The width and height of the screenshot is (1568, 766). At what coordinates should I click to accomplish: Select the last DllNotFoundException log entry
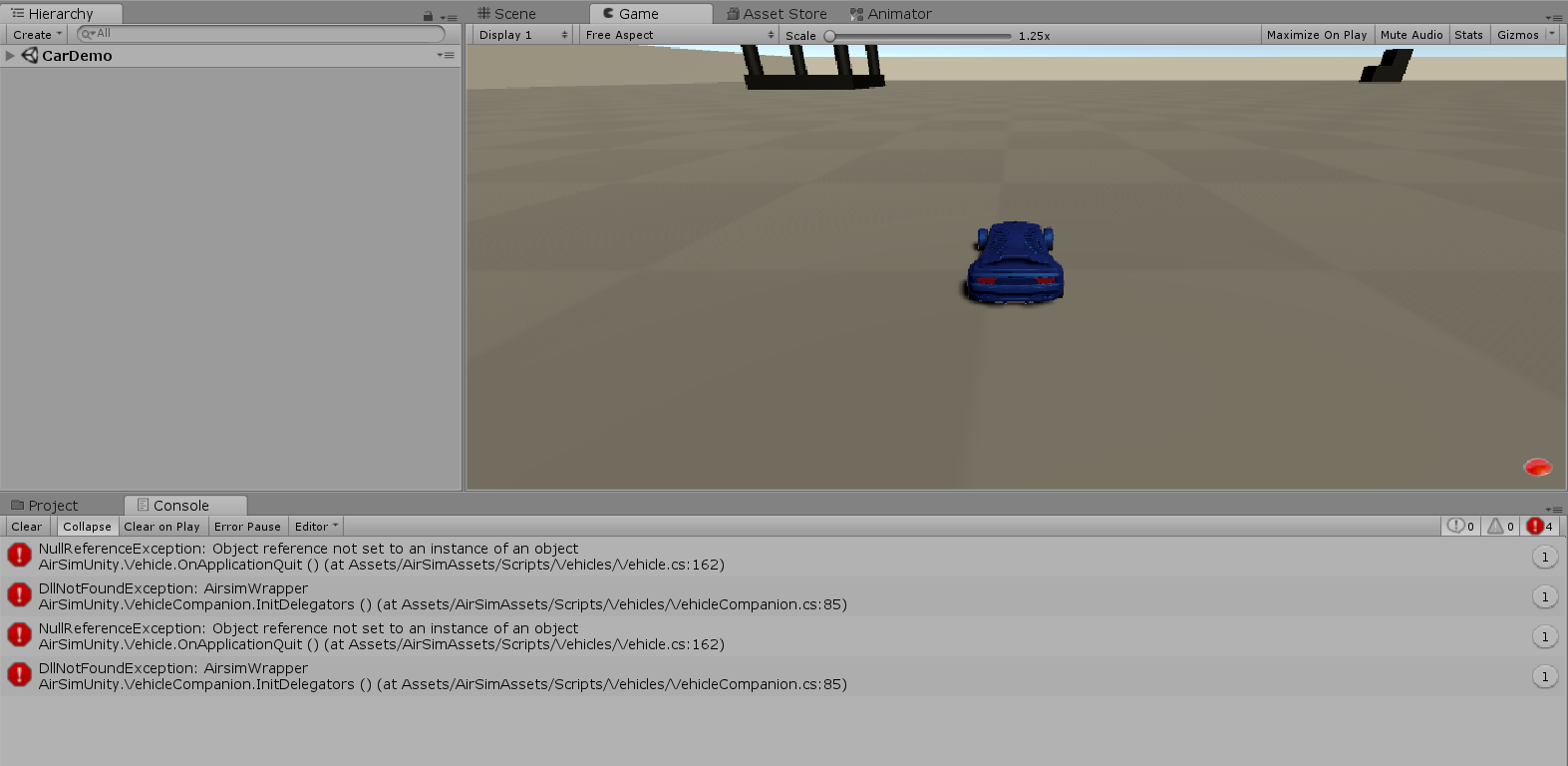click(784, 676)
